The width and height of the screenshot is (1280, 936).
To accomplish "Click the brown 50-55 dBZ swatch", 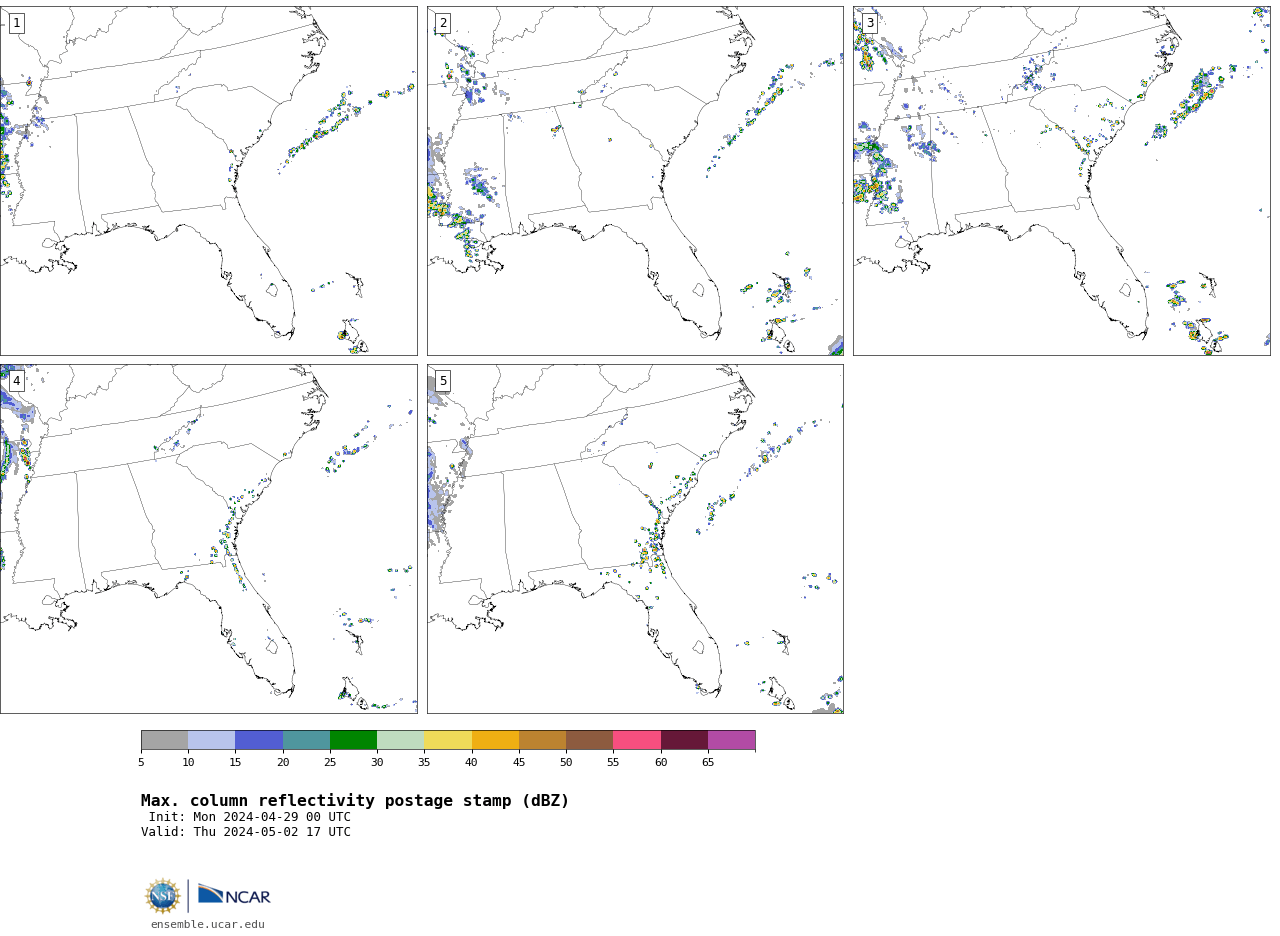I will [x=590, y=740].
